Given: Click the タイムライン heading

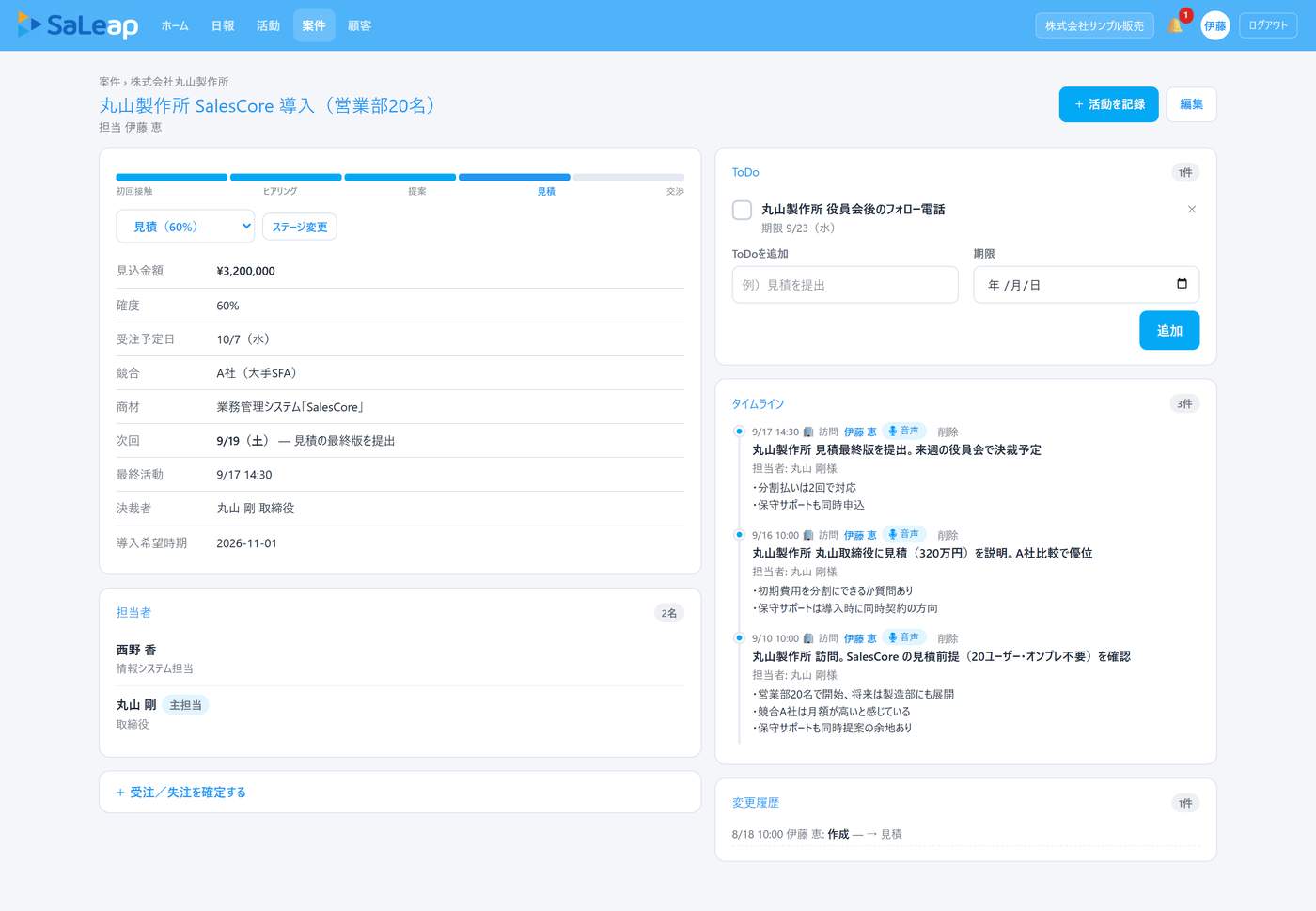Looking at the screenshot, I should click(758, 404).
